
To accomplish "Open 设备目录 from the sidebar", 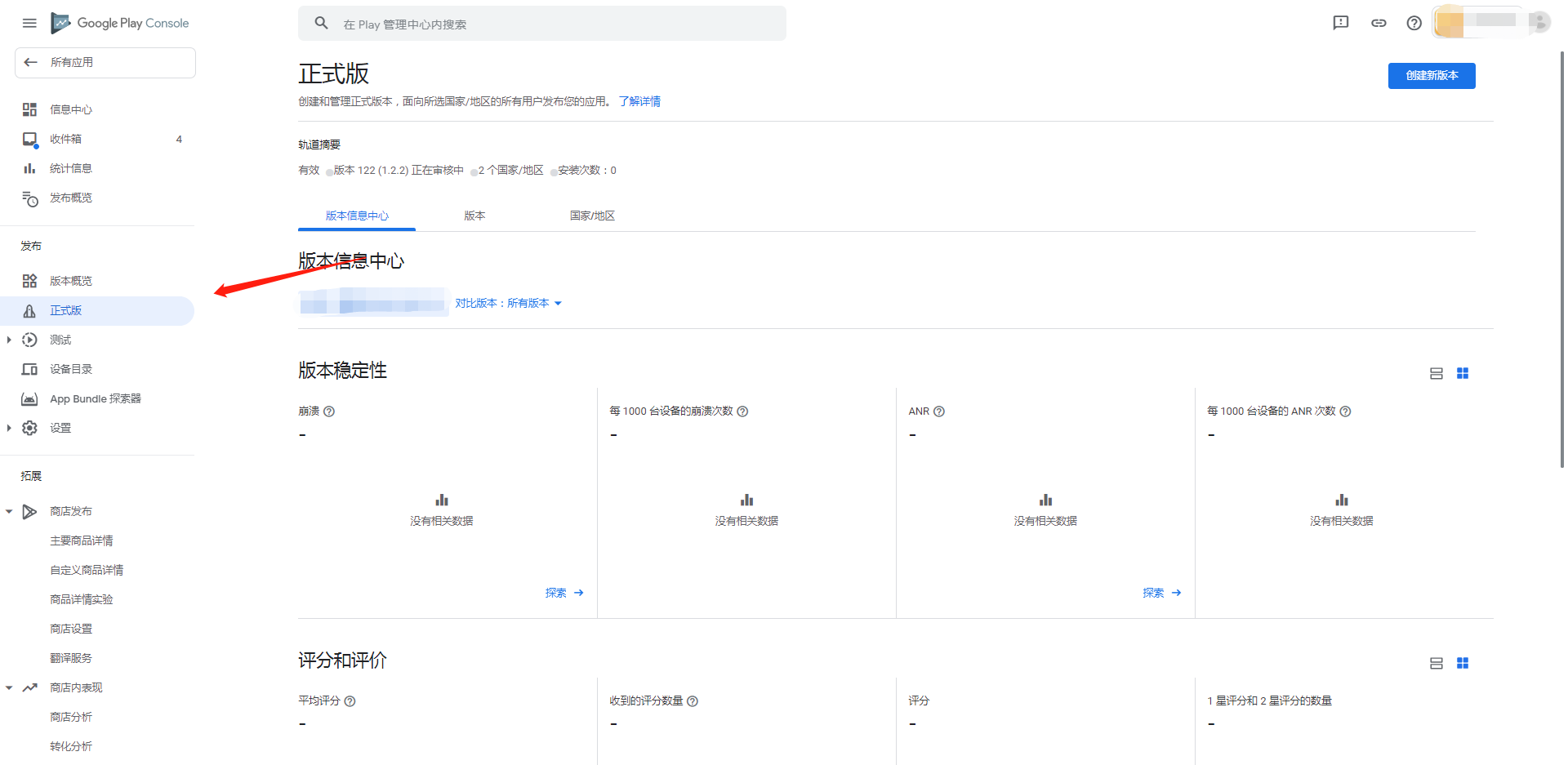I will (x=70, y=368).
